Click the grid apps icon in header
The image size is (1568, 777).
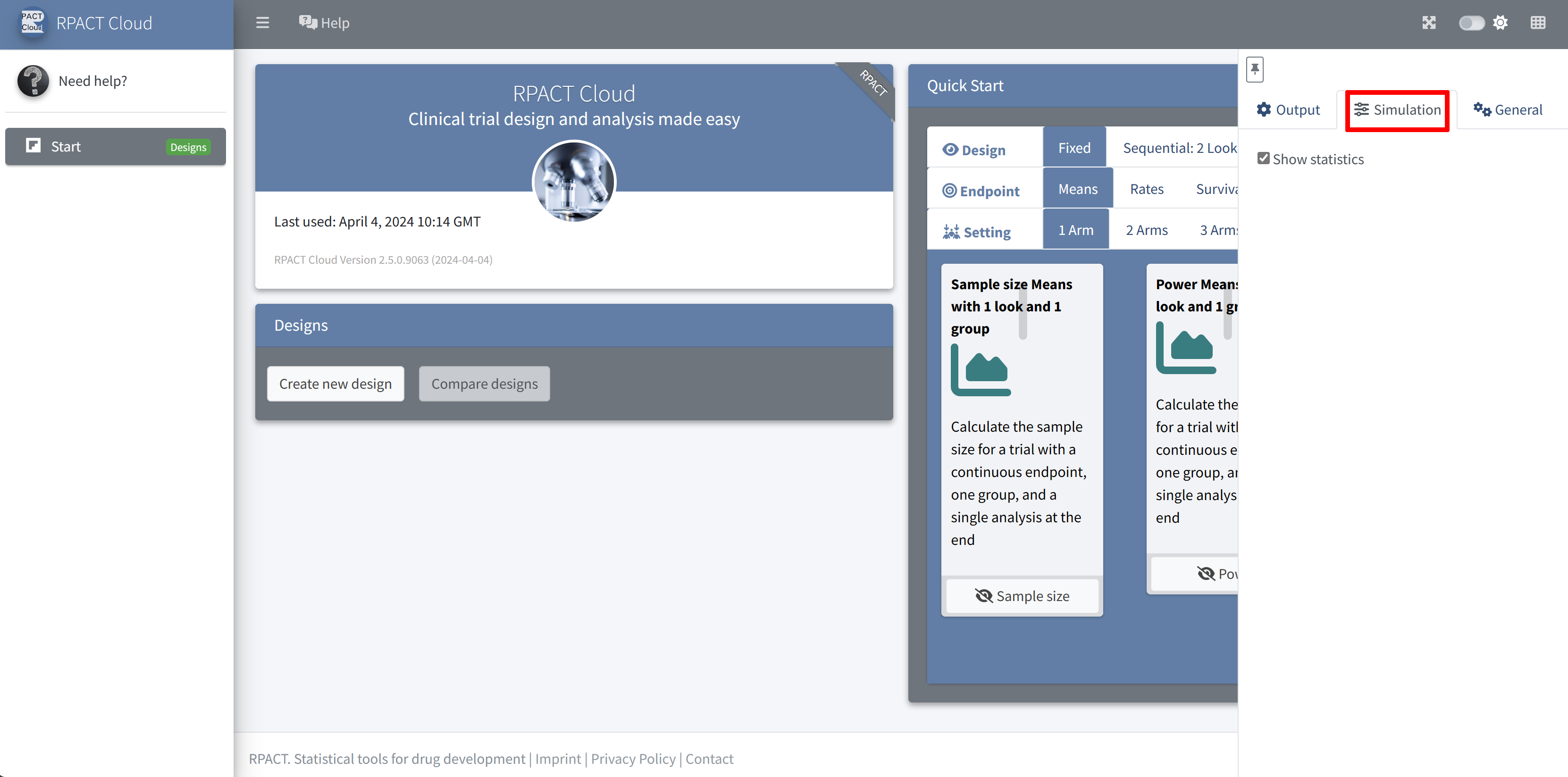pyautogui.click(x=1538, y=23)
